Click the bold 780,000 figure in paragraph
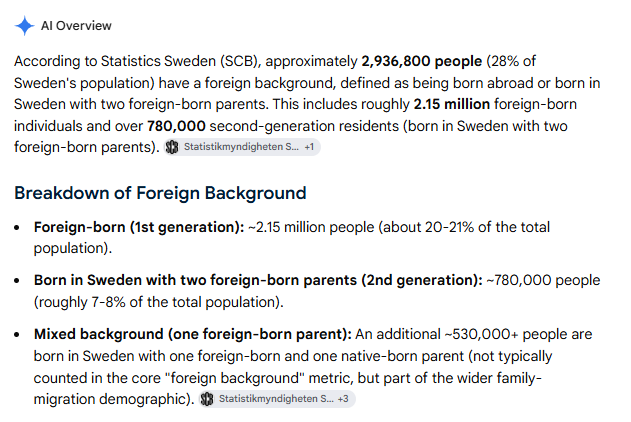631x422 pixels. [176, 126]
